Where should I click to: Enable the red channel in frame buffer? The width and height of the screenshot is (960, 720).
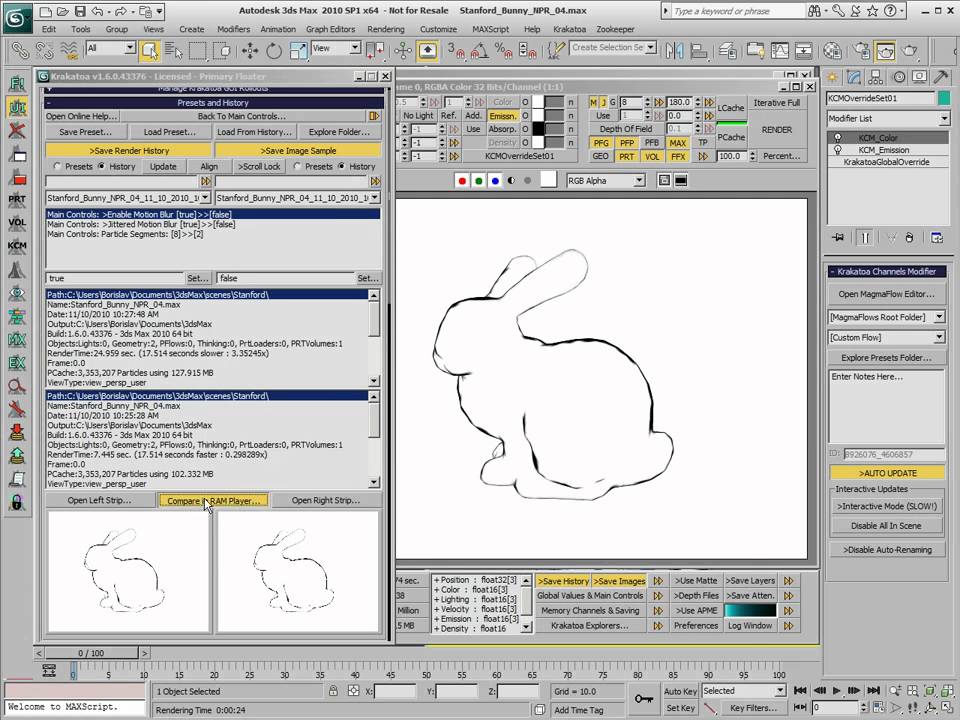[x=462, y=181]
